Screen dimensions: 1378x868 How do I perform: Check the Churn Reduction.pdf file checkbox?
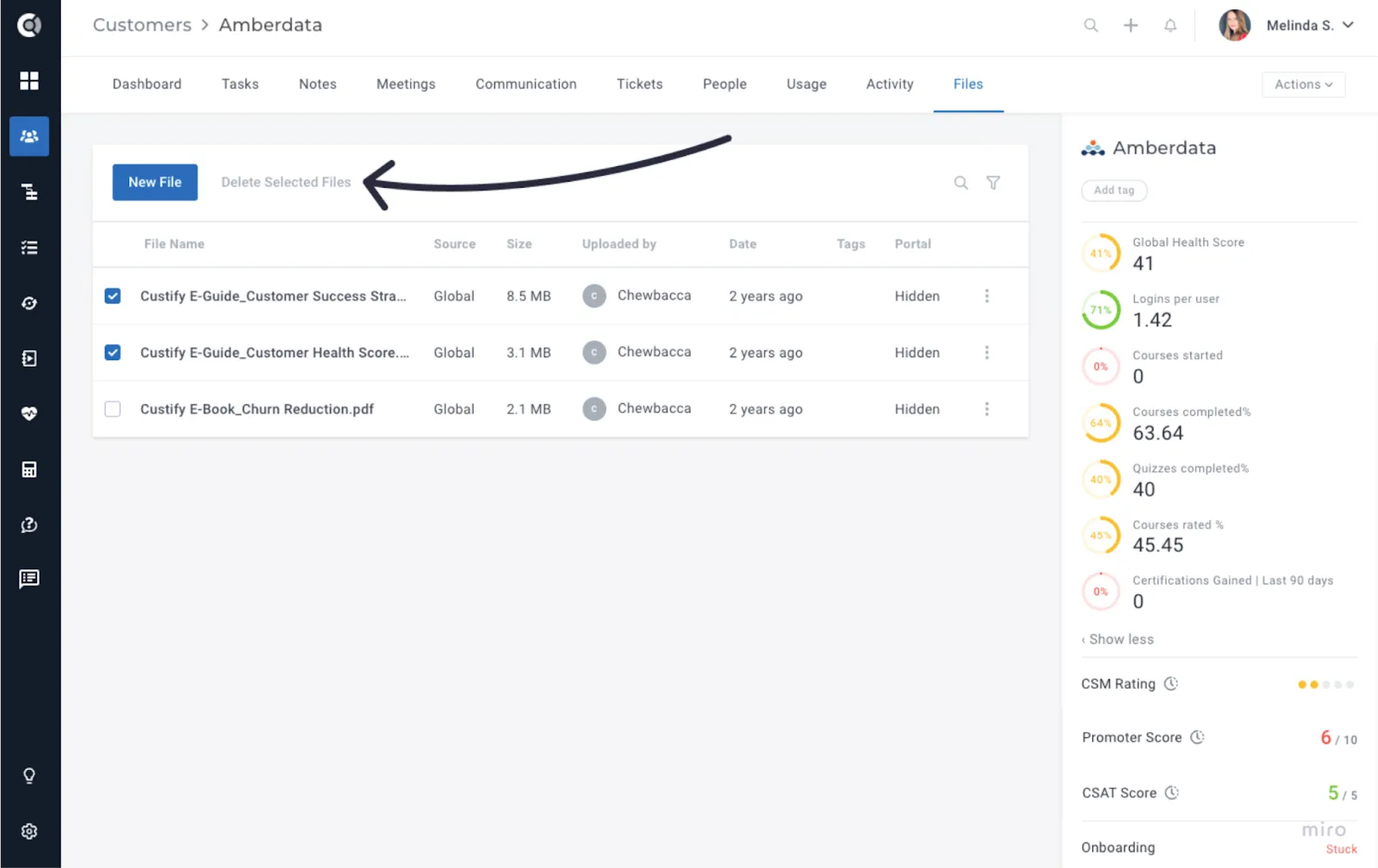(x=113, y=409)
